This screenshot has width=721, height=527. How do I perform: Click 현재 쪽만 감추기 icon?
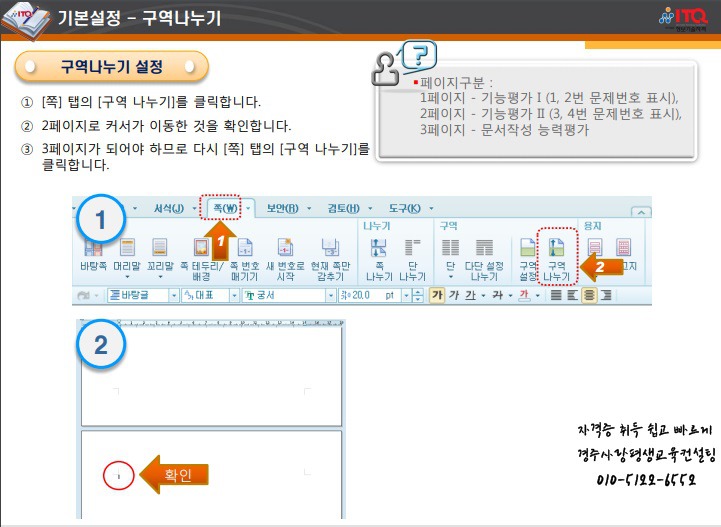click(x=330, y=247)
